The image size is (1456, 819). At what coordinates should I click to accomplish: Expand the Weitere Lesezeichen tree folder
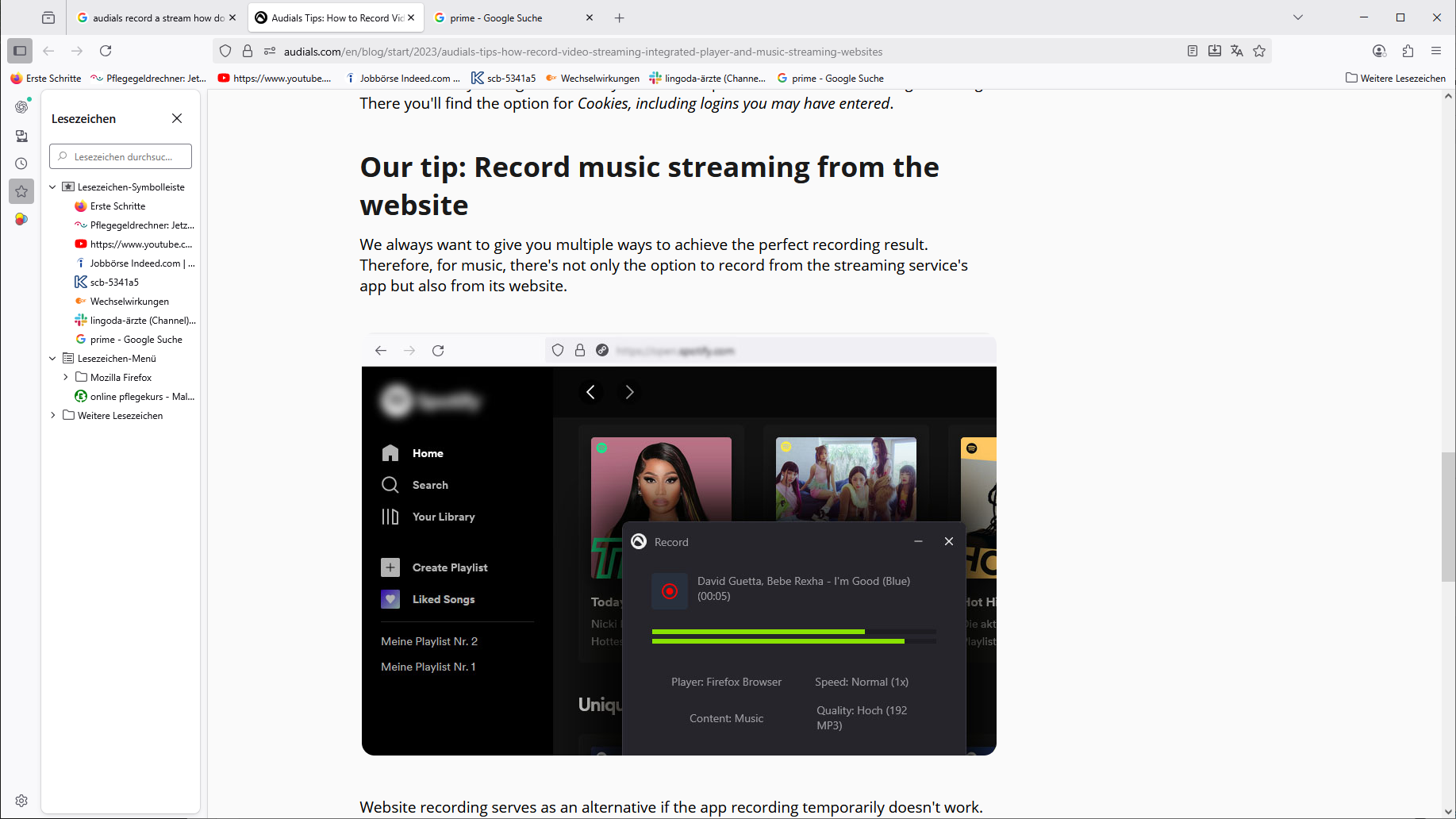click(53, 416)
